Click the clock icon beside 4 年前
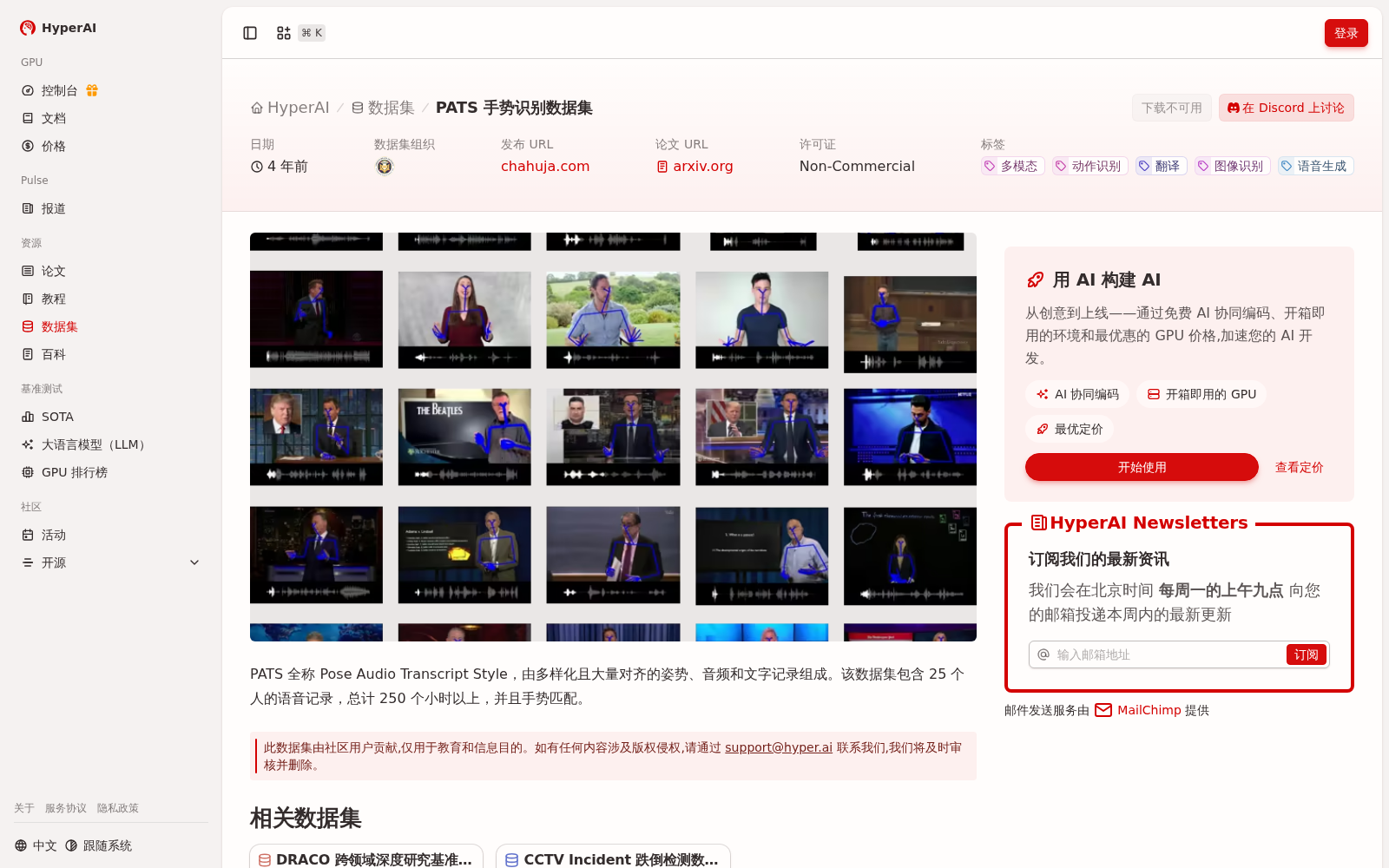1389x868 pixels. pyautogui.click(x=257, y=167)
